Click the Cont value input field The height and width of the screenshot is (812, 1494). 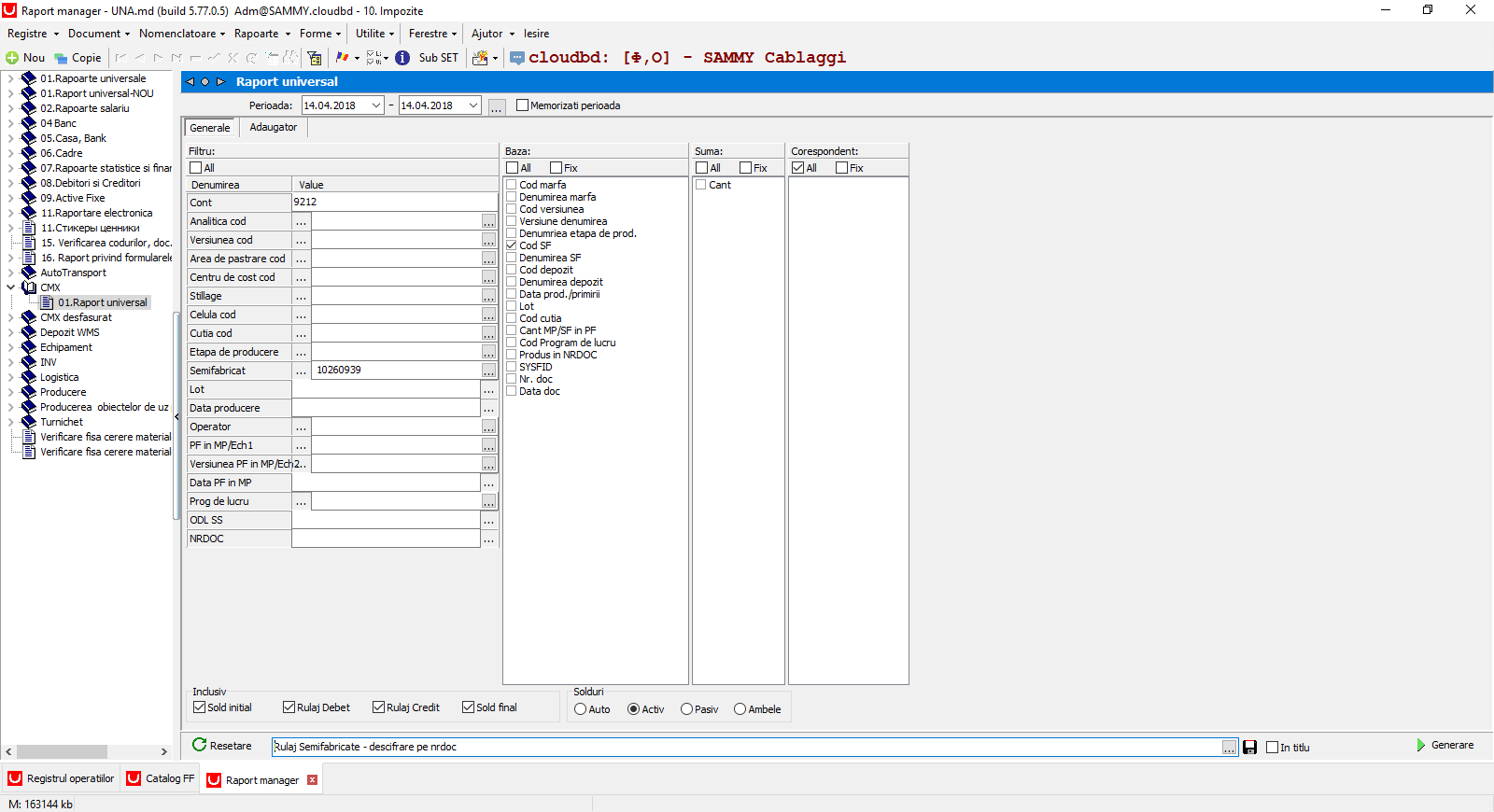[x=394, y=202]
